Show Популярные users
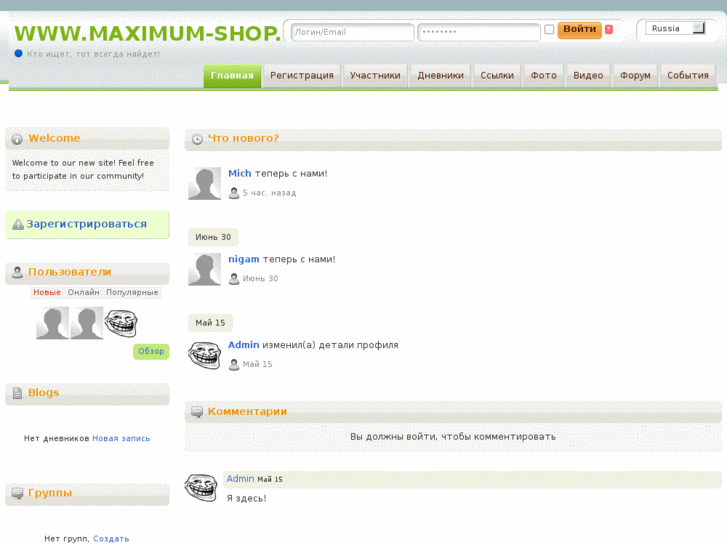 [x=132, y=292]
